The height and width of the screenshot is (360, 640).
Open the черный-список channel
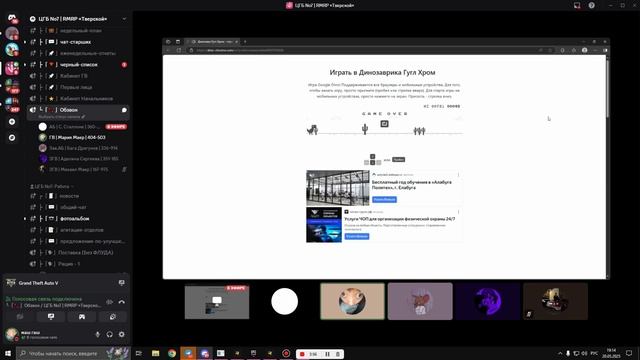[78, 64]
